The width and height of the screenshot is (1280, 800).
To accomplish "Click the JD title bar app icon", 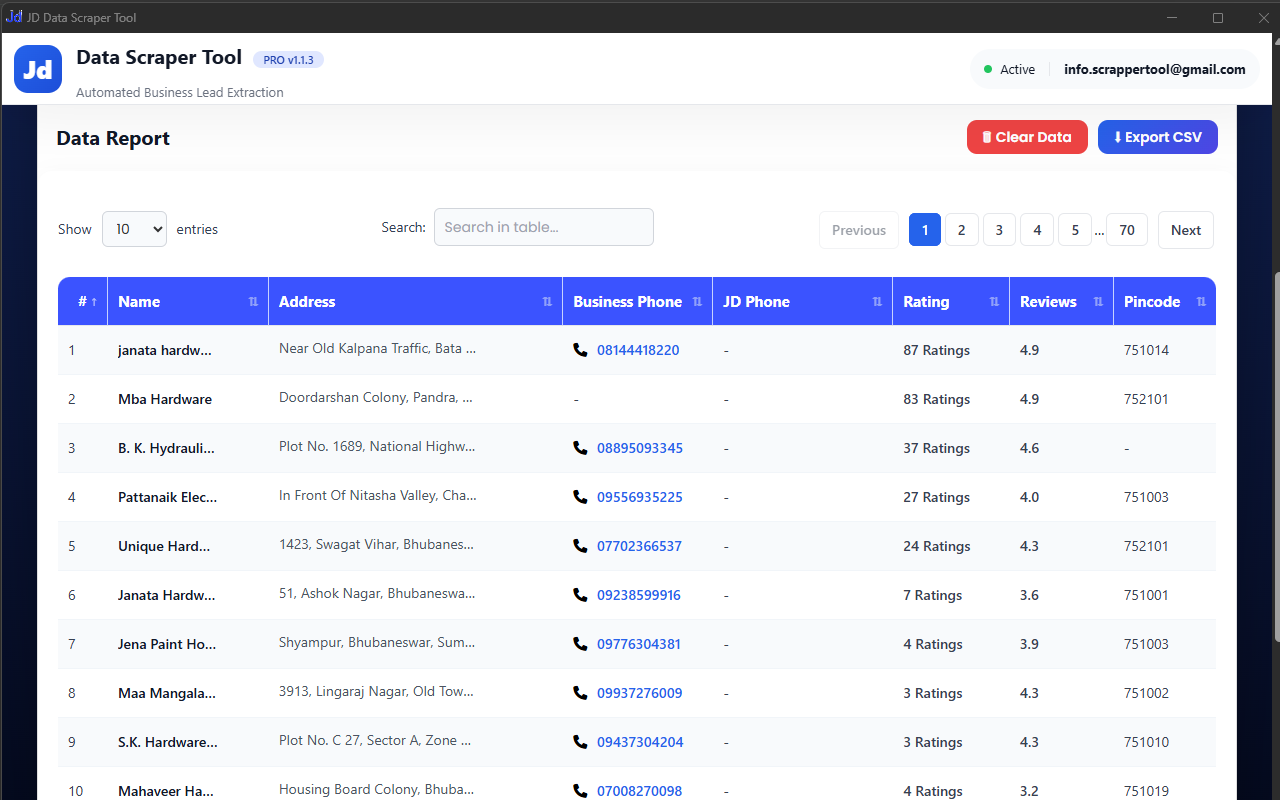I will 14,16.
